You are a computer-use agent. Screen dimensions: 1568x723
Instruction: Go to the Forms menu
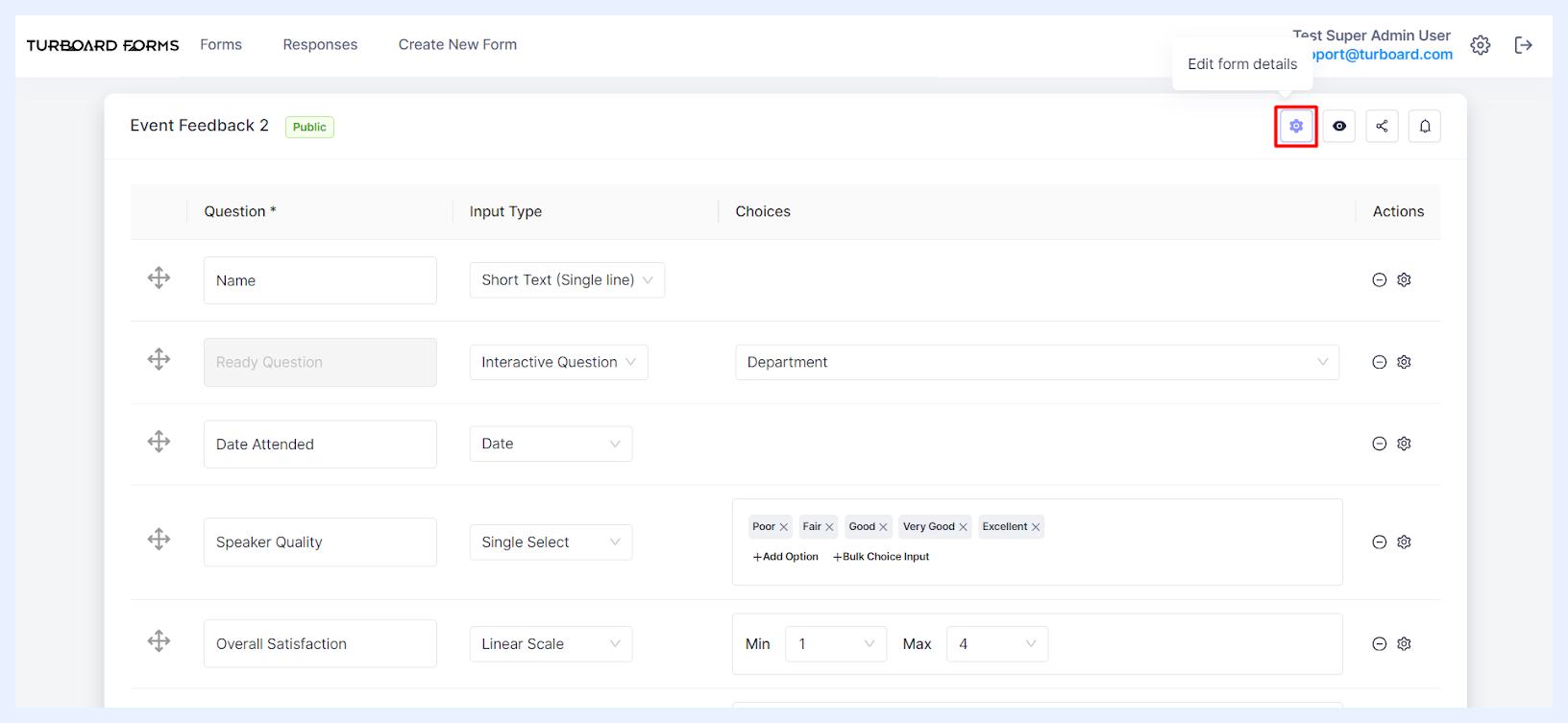[221, 44]
